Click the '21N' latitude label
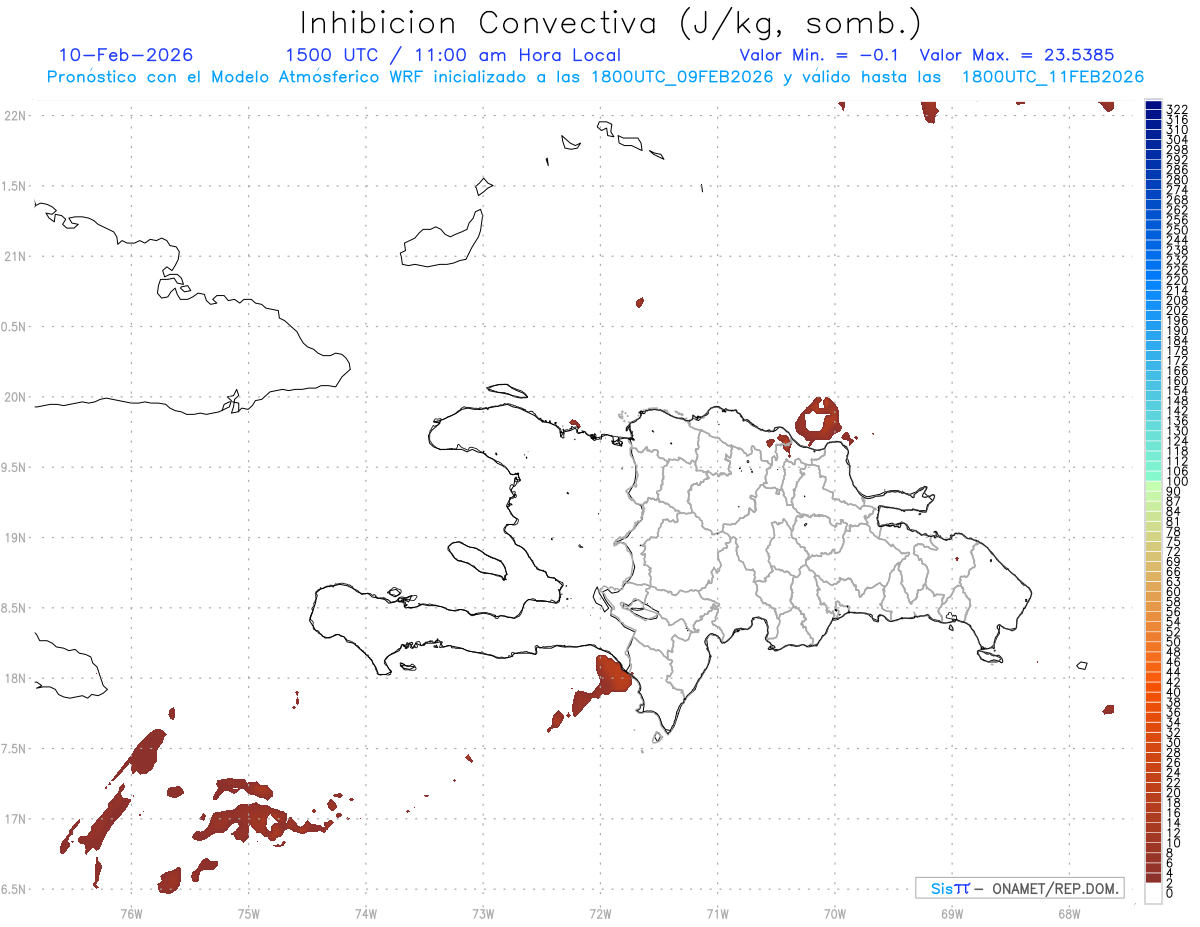1200x927 pixels. pyautogui.click(x=15, y=257)
